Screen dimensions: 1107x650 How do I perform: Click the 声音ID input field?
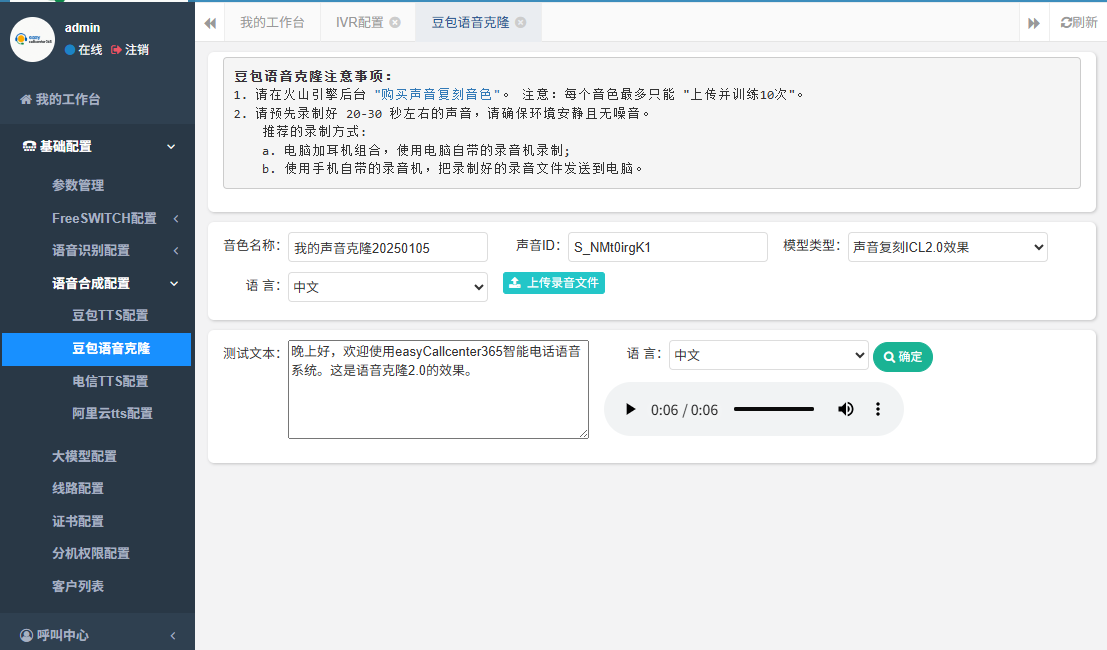(668, 247)
